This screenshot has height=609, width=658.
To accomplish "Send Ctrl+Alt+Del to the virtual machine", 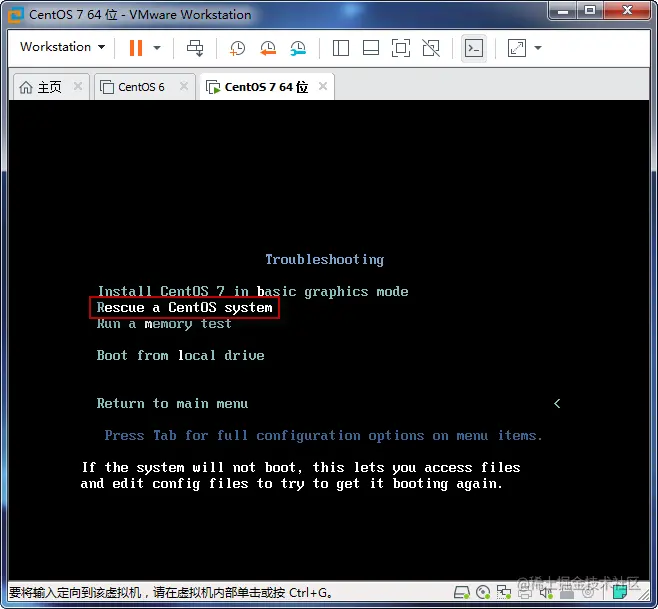I will tap(195, 48).
